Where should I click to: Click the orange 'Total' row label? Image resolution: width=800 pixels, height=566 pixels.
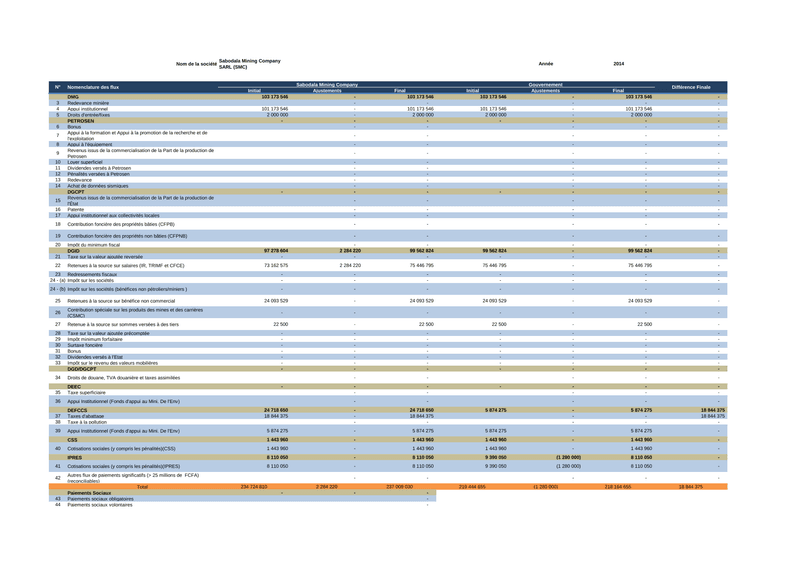[x=142, y=486]
